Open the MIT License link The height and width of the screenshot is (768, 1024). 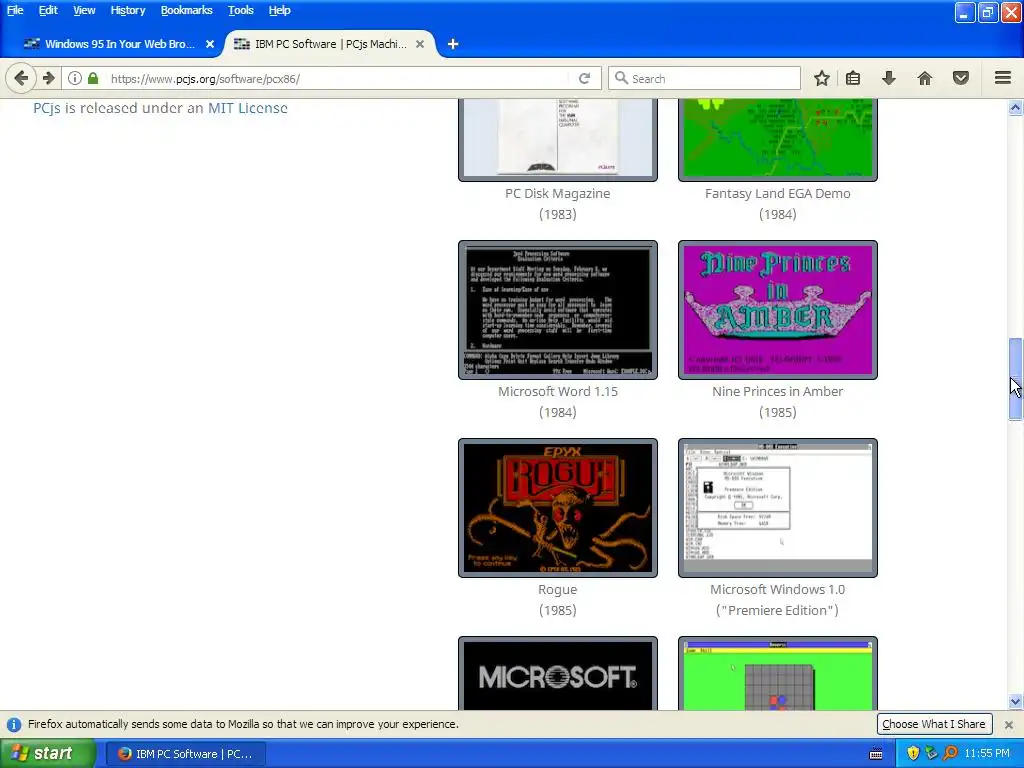[x=248, y=108]
